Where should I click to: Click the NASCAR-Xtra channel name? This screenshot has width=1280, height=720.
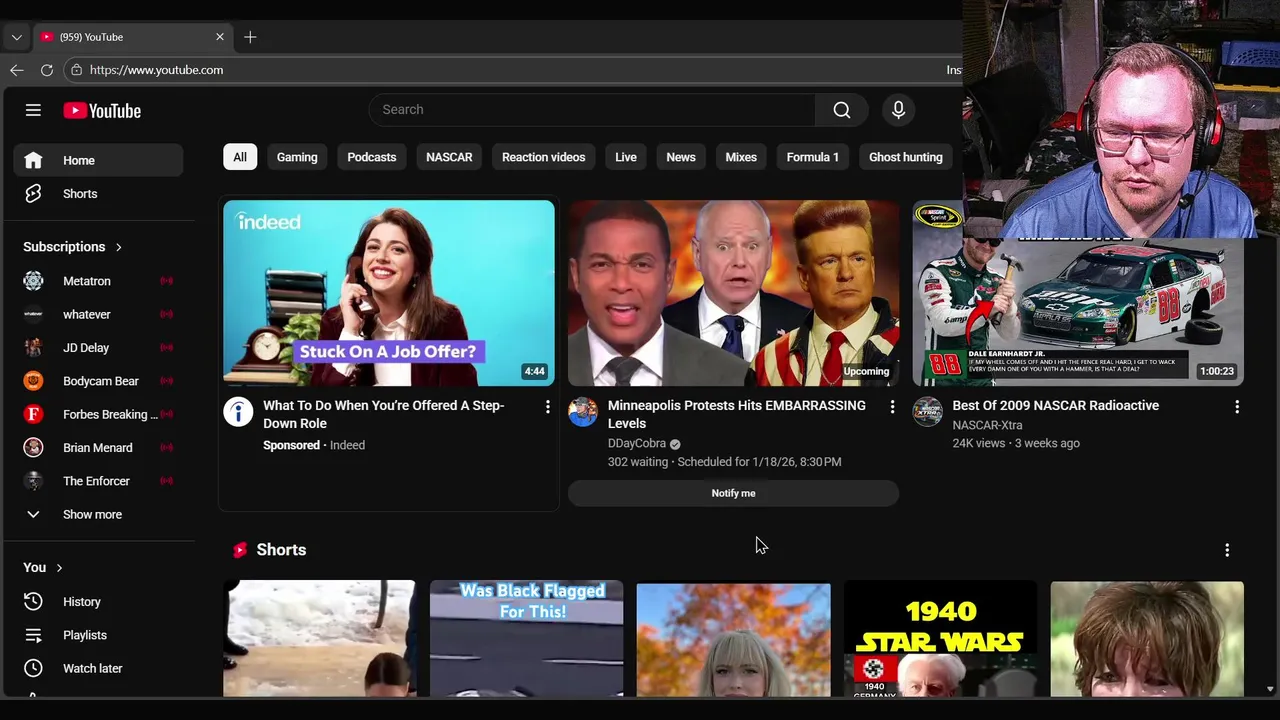coord(987,426)
